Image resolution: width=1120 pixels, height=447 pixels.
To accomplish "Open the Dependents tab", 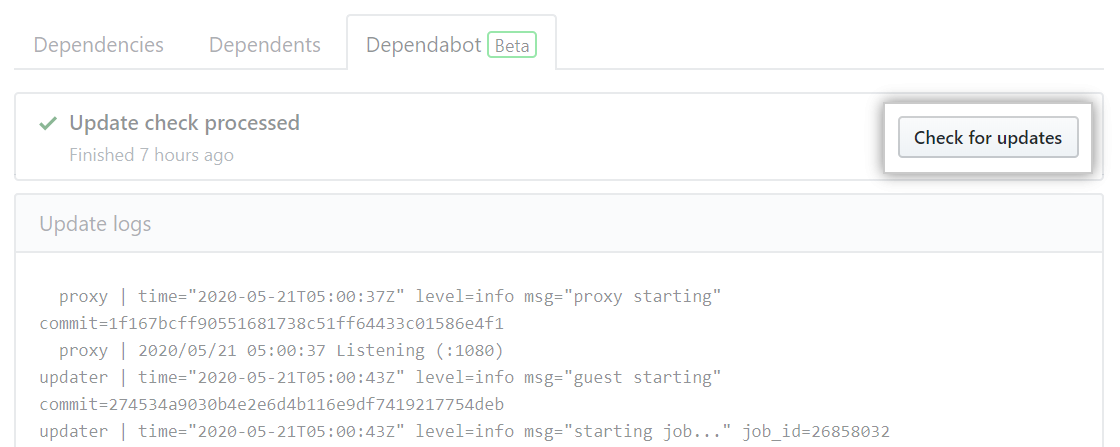I will (264, 45).
